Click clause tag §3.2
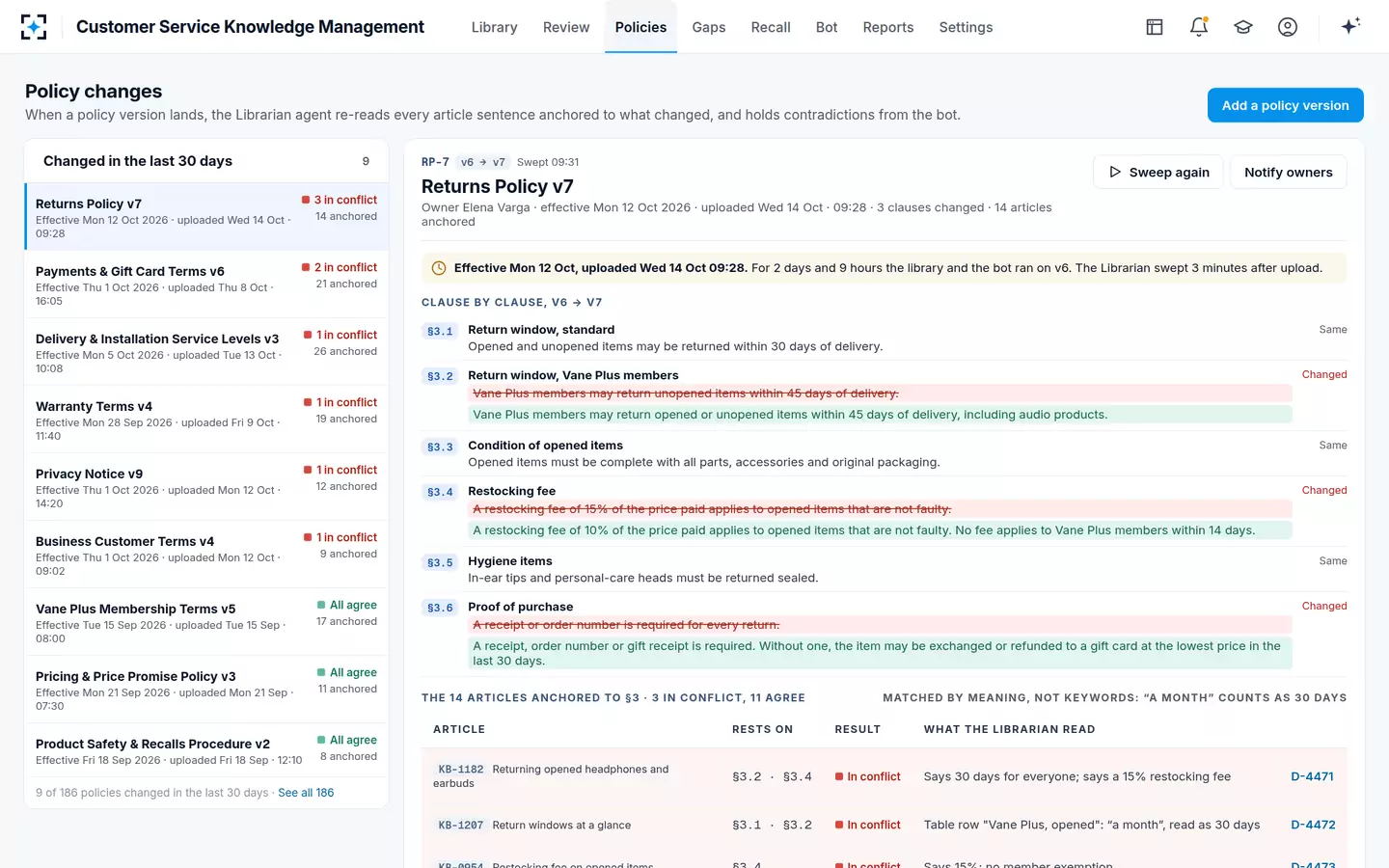This screenshot has width=1389, height=868. tap(440, 376)
